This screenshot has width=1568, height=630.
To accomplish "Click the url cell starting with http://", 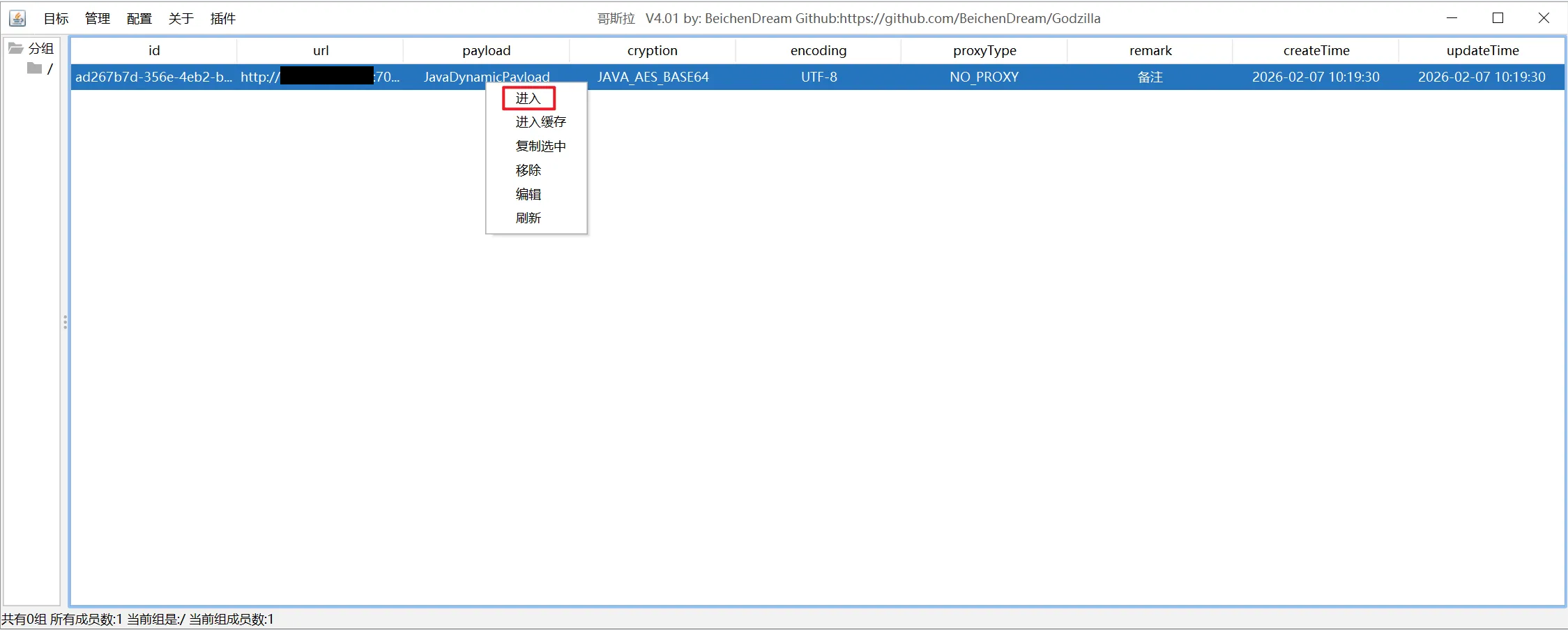I will (x=321, y=77).
